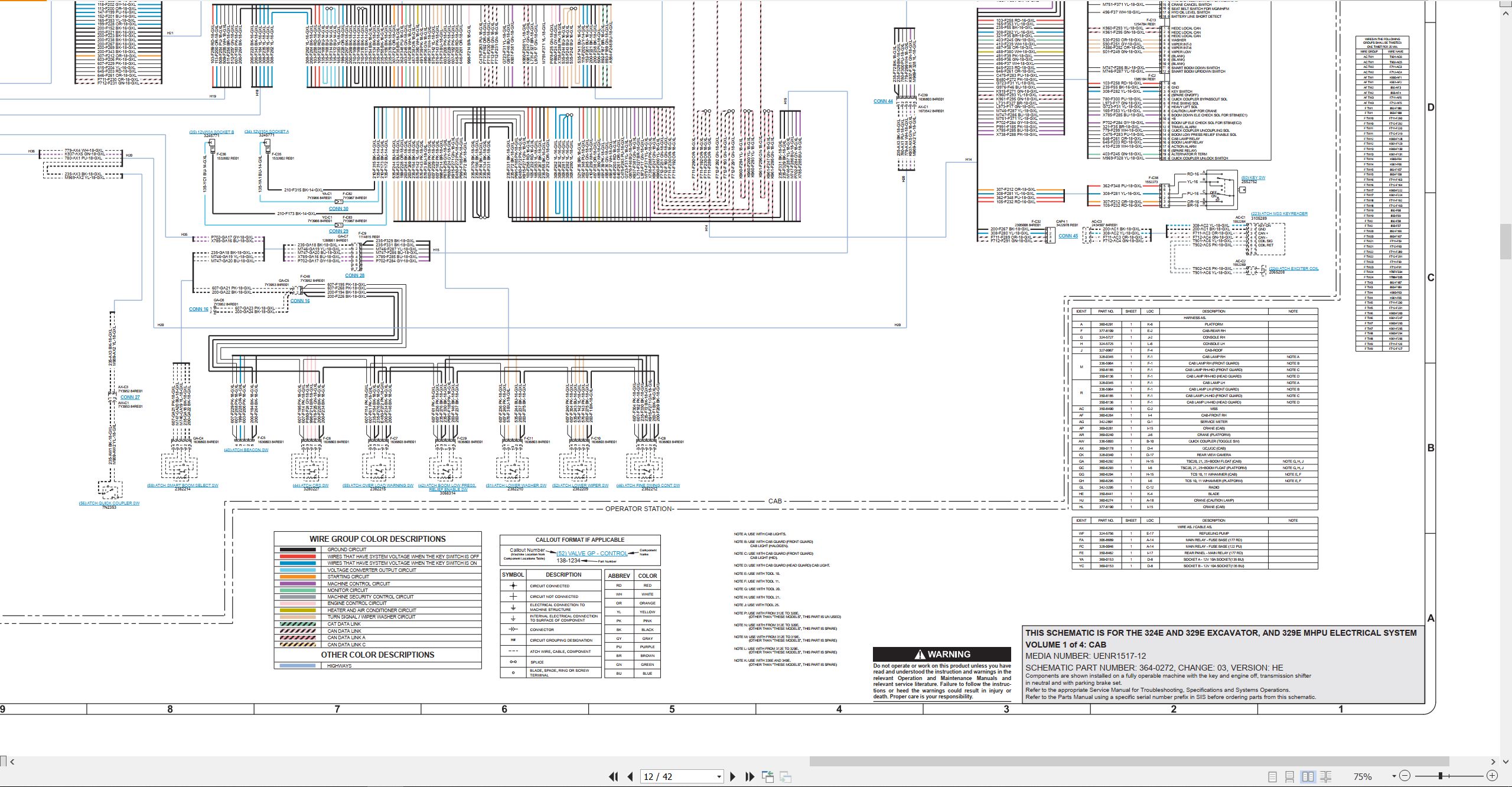Click the (52) VALVE GP - CONTROL callout link
1512x787 pixels.
(592, 554)
